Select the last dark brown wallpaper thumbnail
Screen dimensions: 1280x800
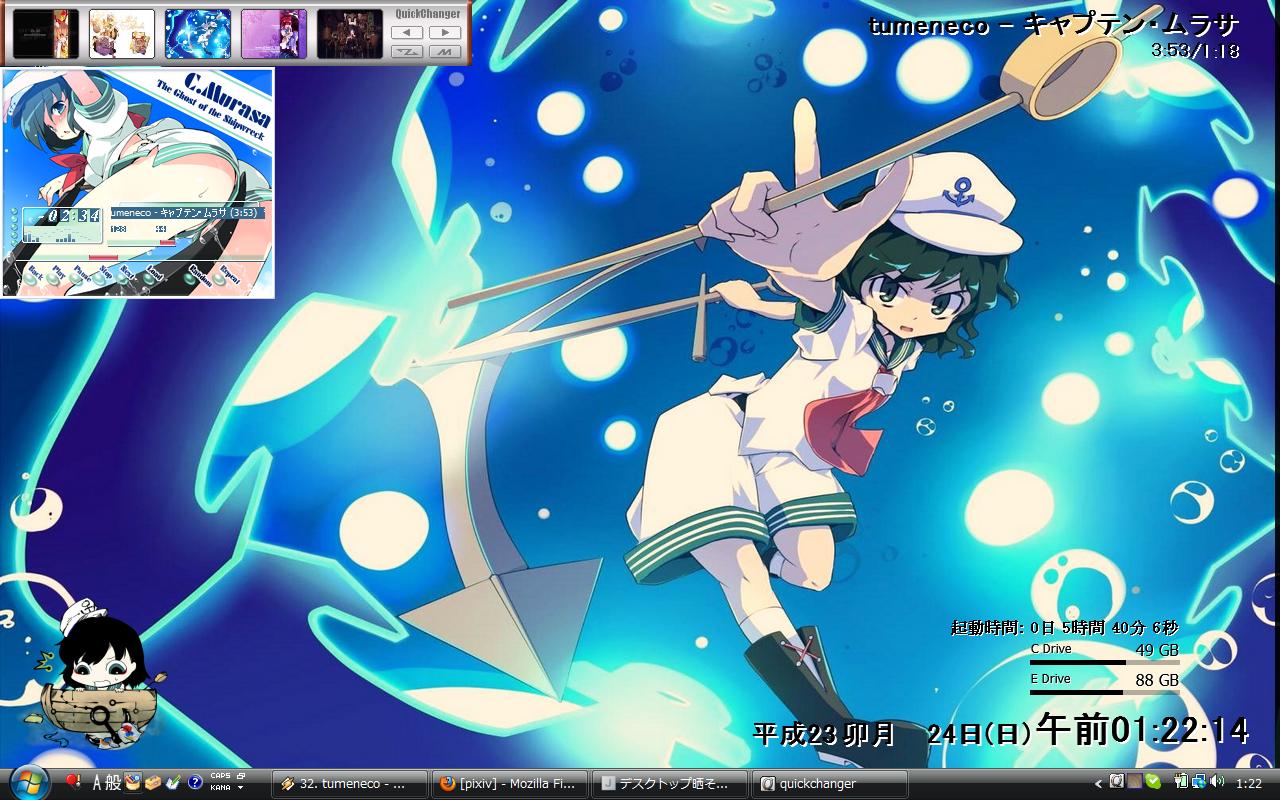(350, 34)
